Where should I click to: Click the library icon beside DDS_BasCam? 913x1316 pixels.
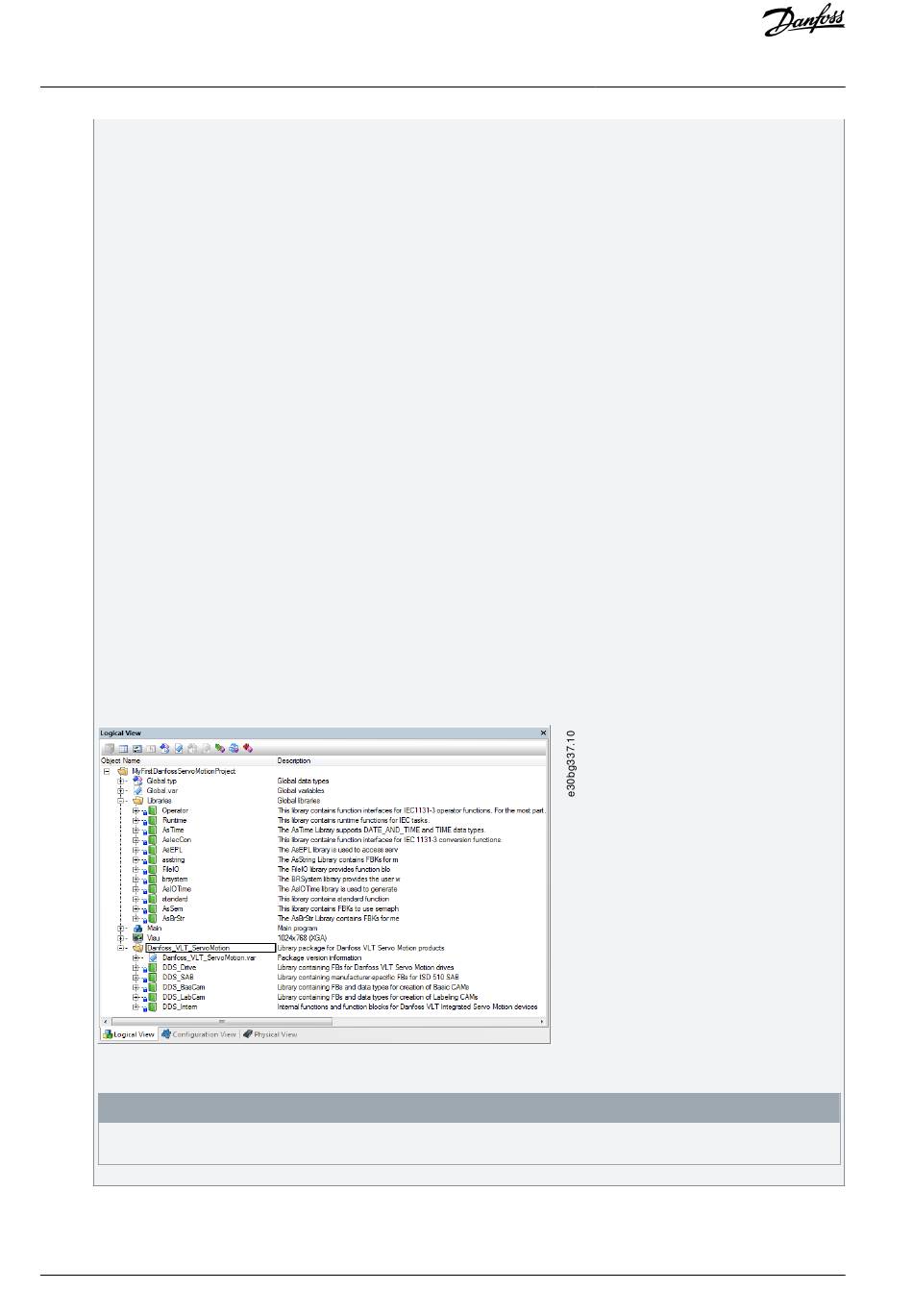(152, 987)
